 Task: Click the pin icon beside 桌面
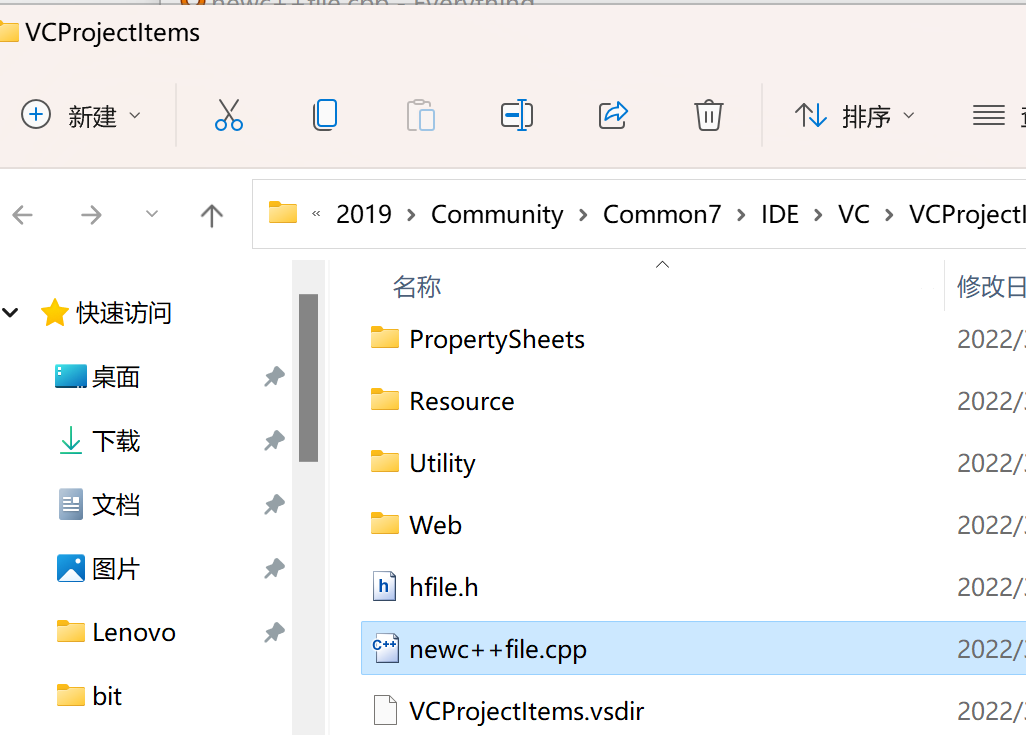(x=274, y=377)
